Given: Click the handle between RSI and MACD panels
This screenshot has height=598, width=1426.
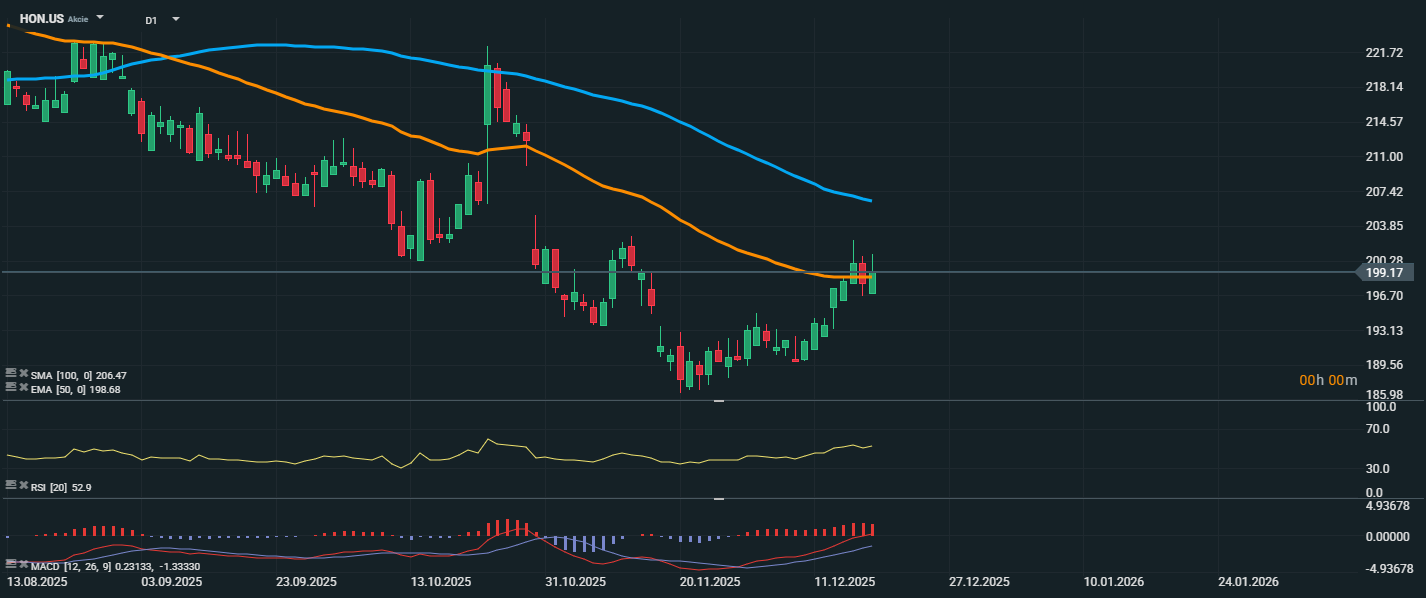Looking at the screenshot, I should pyautogui.click(x=719, y=498).
